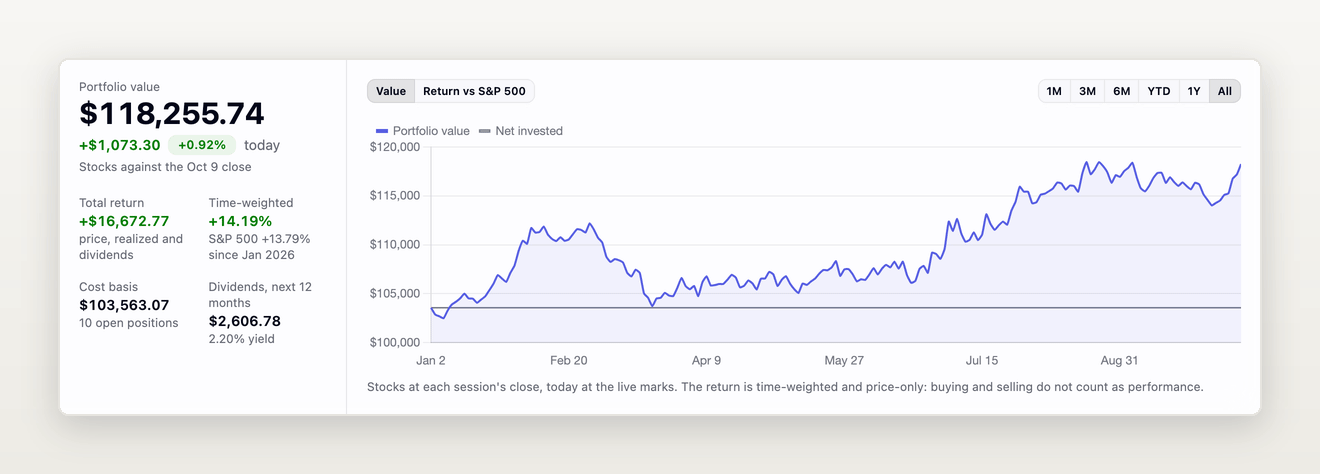The width and height of the screenshot is (1320, 474).
Task: Click the $105,000 y-axis label
Action: [397, 293]
